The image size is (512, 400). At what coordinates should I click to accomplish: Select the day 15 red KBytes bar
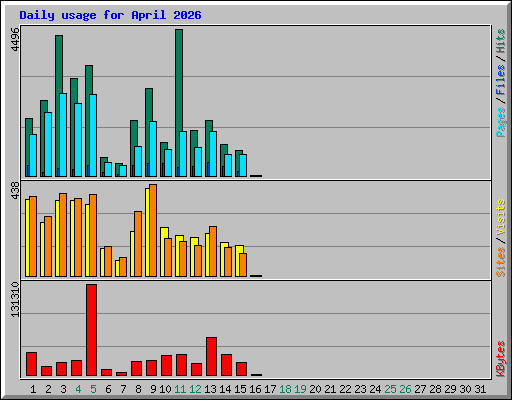242,369
